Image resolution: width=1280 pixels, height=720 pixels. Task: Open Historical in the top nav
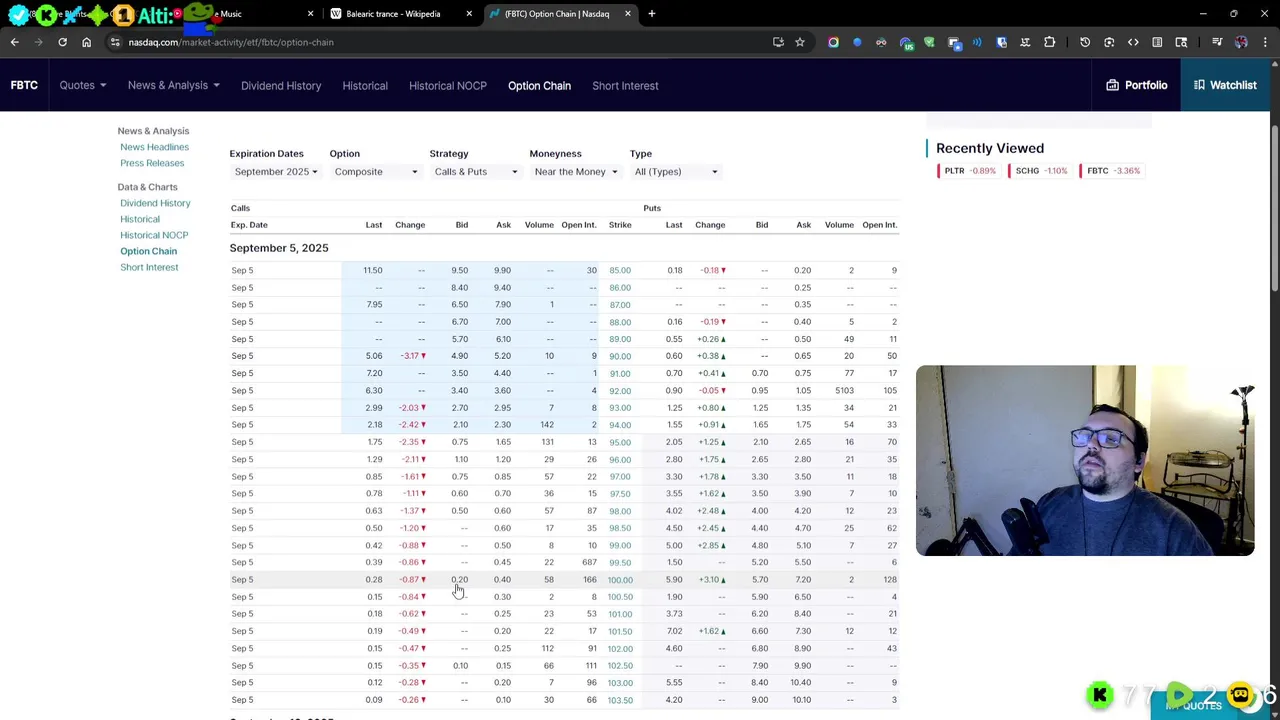click(365, 85)
